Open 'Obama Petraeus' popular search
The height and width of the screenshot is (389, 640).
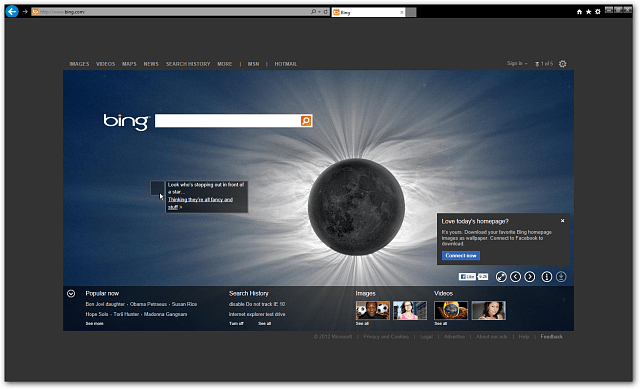(149, 304)
